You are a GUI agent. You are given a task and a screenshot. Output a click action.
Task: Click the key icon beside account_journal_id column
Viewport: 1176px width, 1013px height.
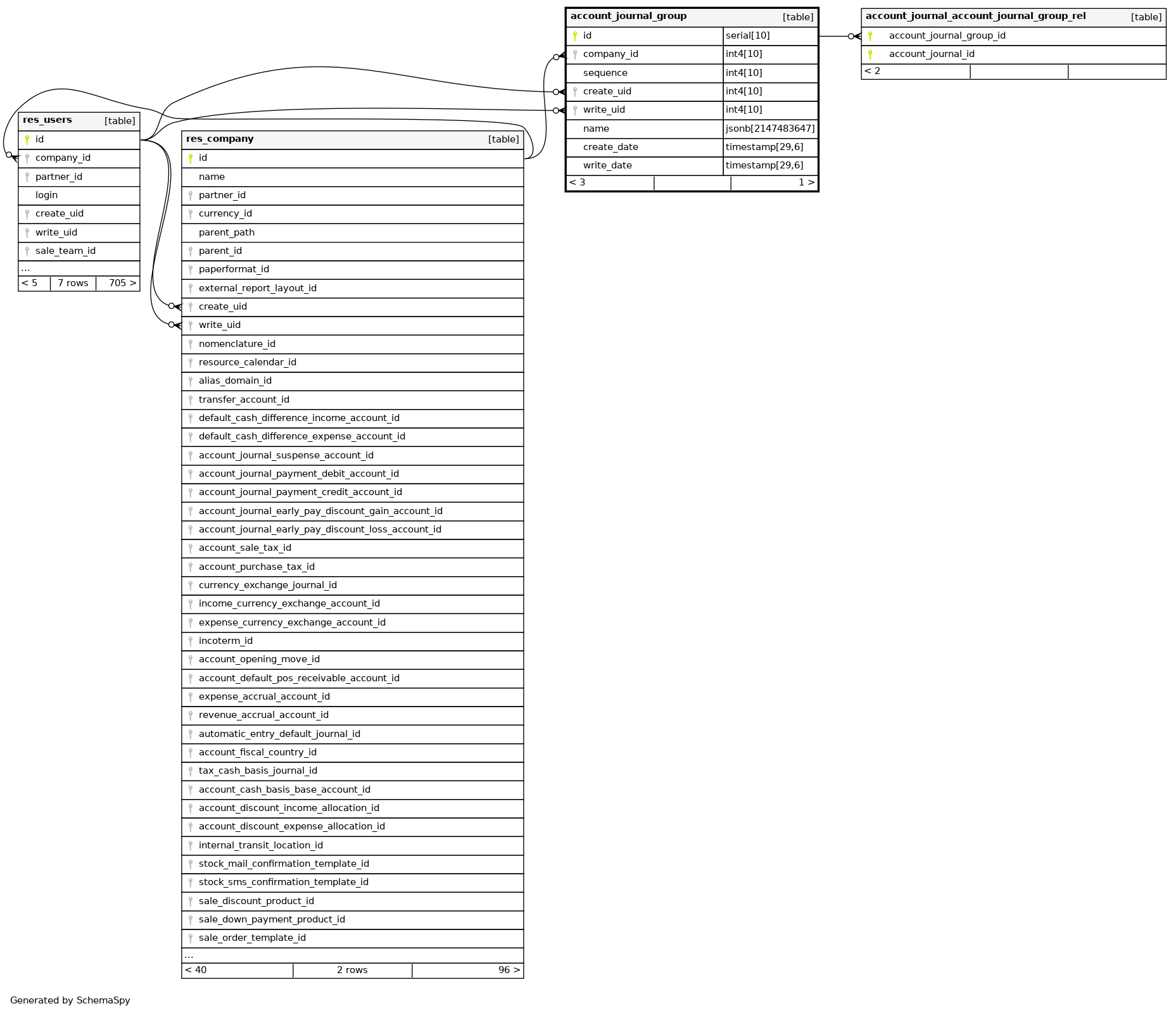[870, 54]
